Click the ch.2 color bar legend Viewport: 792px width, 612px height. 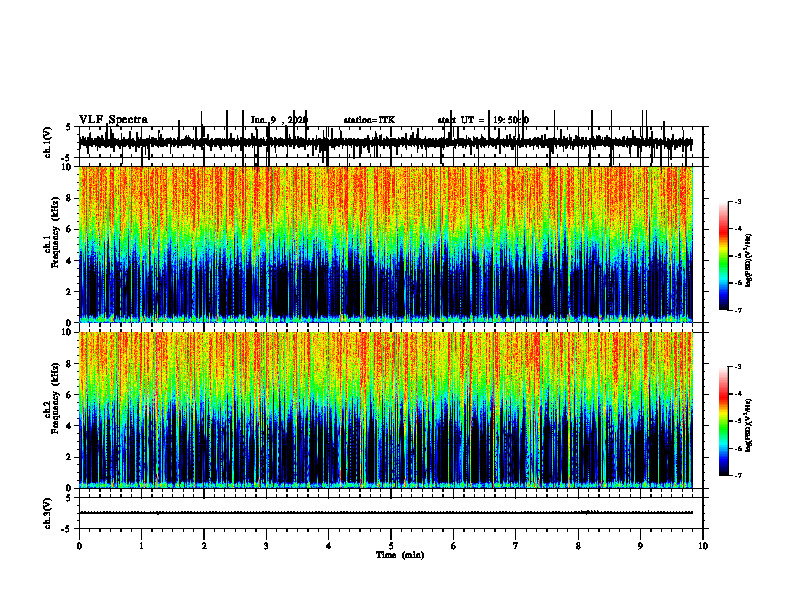[x=723, y=421]
